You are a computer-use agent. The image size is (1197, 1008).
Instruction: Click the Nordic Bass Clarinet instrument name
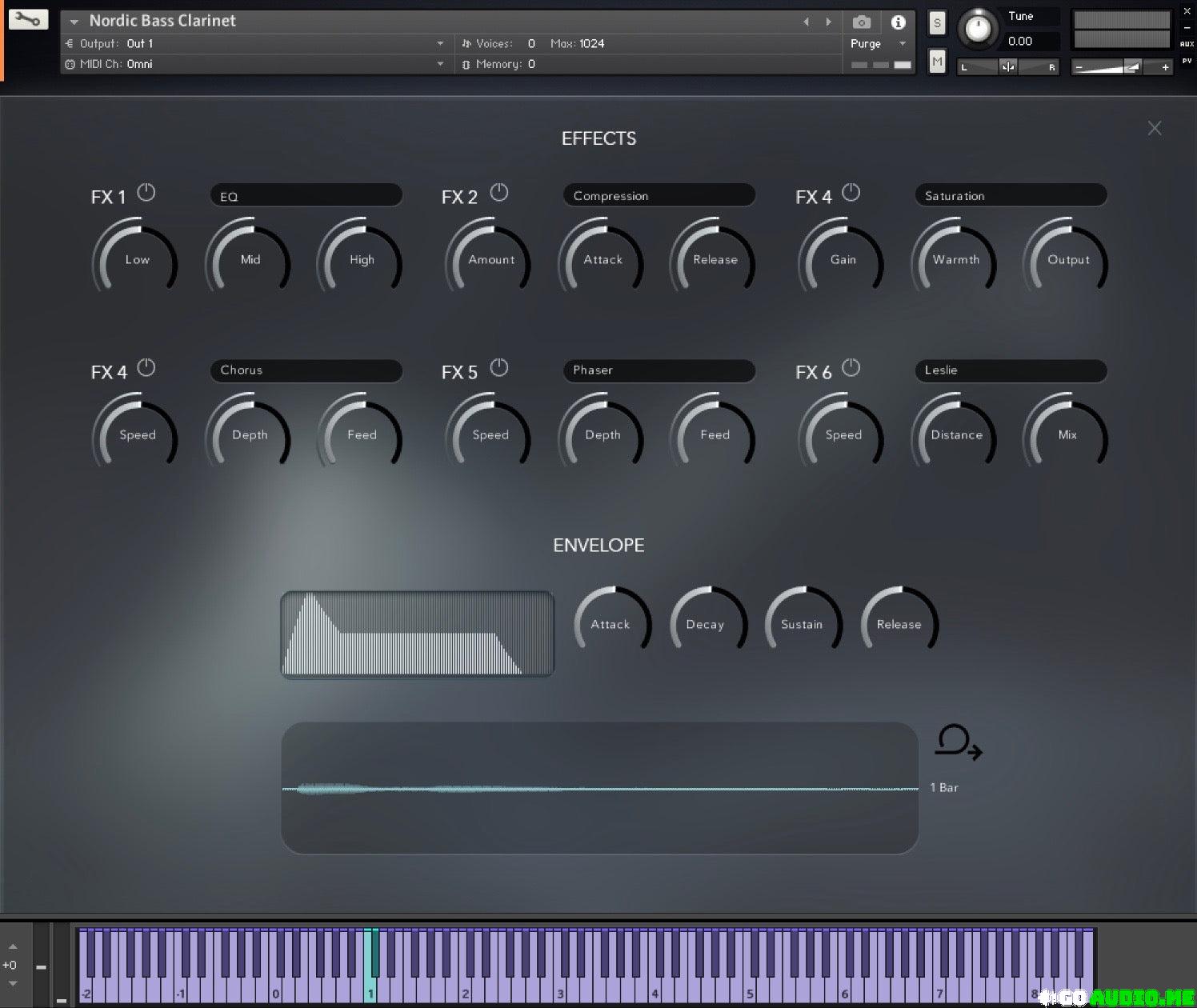[162, 21]
